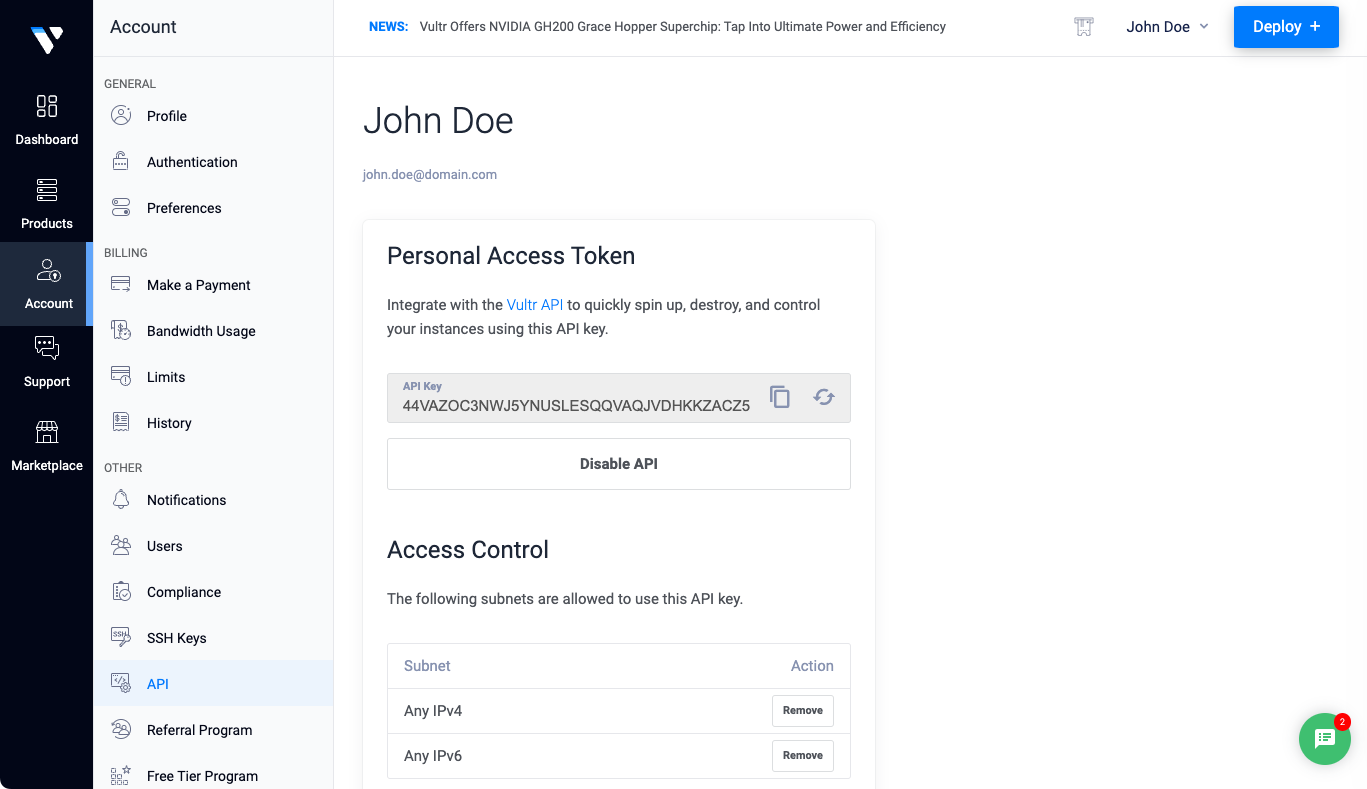Copy the API key to clipboard
Image resolution: width=1367 pixels, height=789 pixels.
(x=780, y=397)
